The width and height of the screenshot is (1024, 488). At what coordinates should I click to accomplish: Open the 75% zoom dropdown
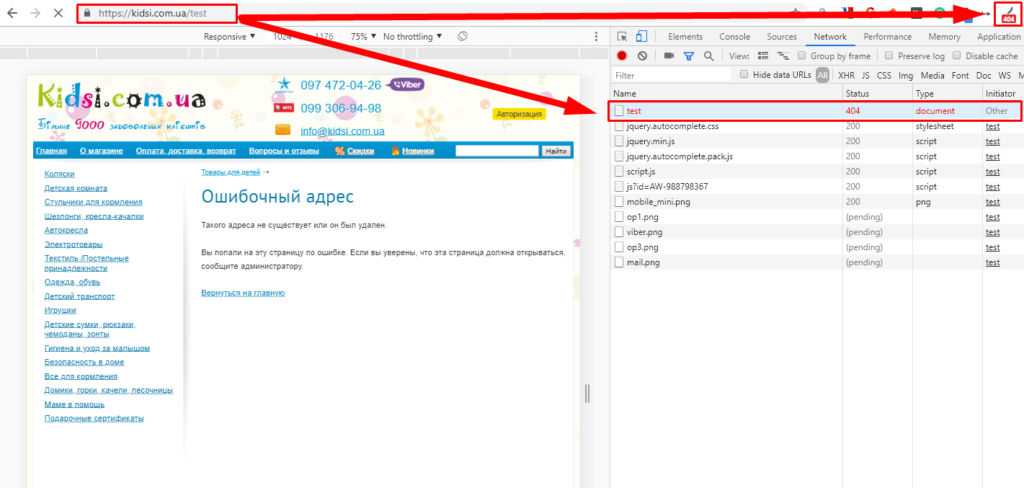[x=361, y=36]
